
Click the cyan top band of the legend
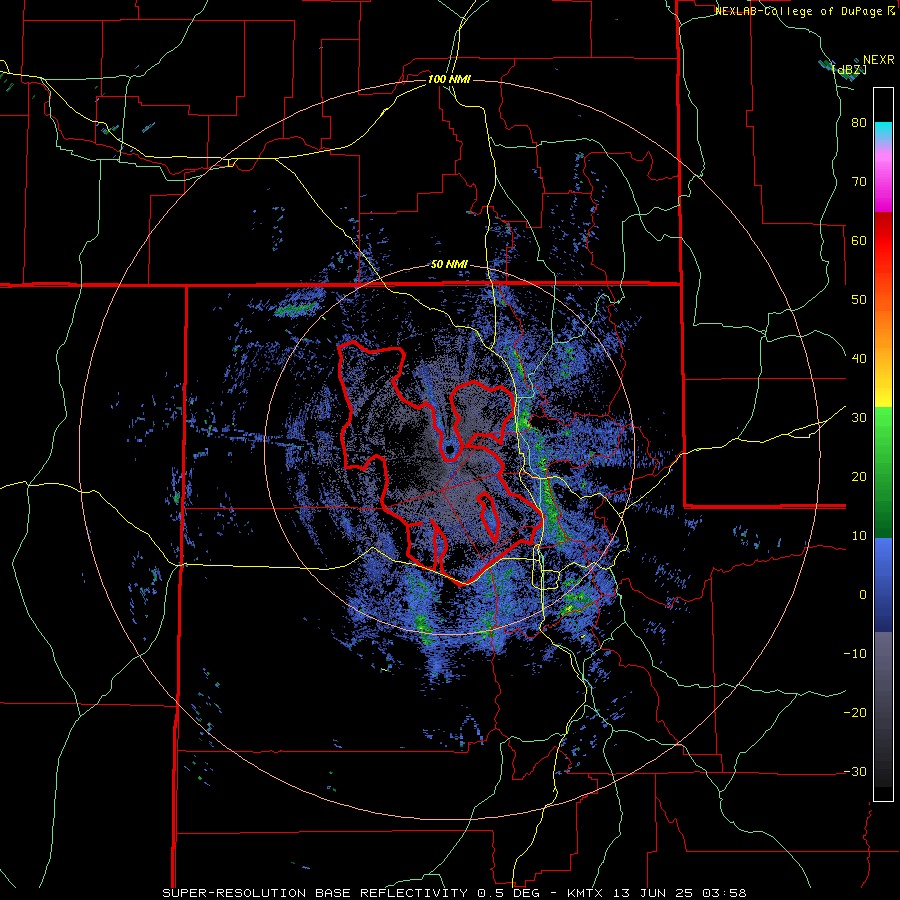point(883,129)
